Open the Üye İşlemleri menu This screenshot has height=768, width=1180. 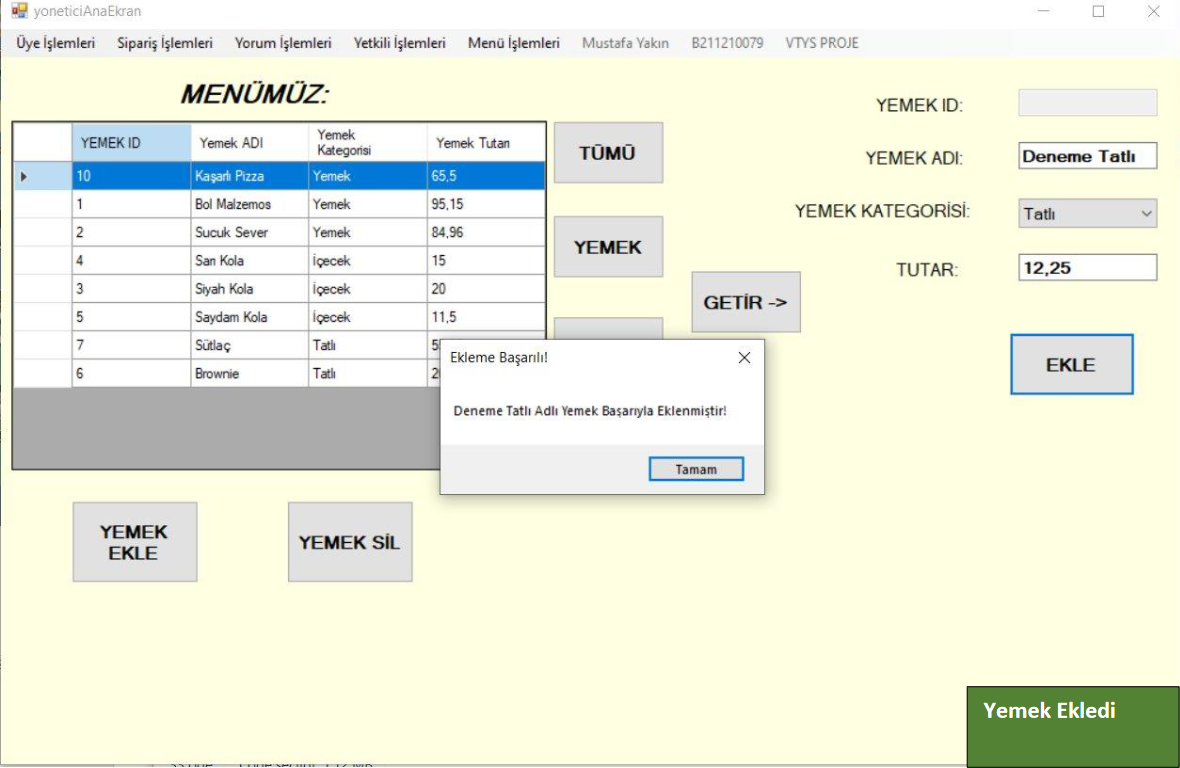click(x=56, y=43)
